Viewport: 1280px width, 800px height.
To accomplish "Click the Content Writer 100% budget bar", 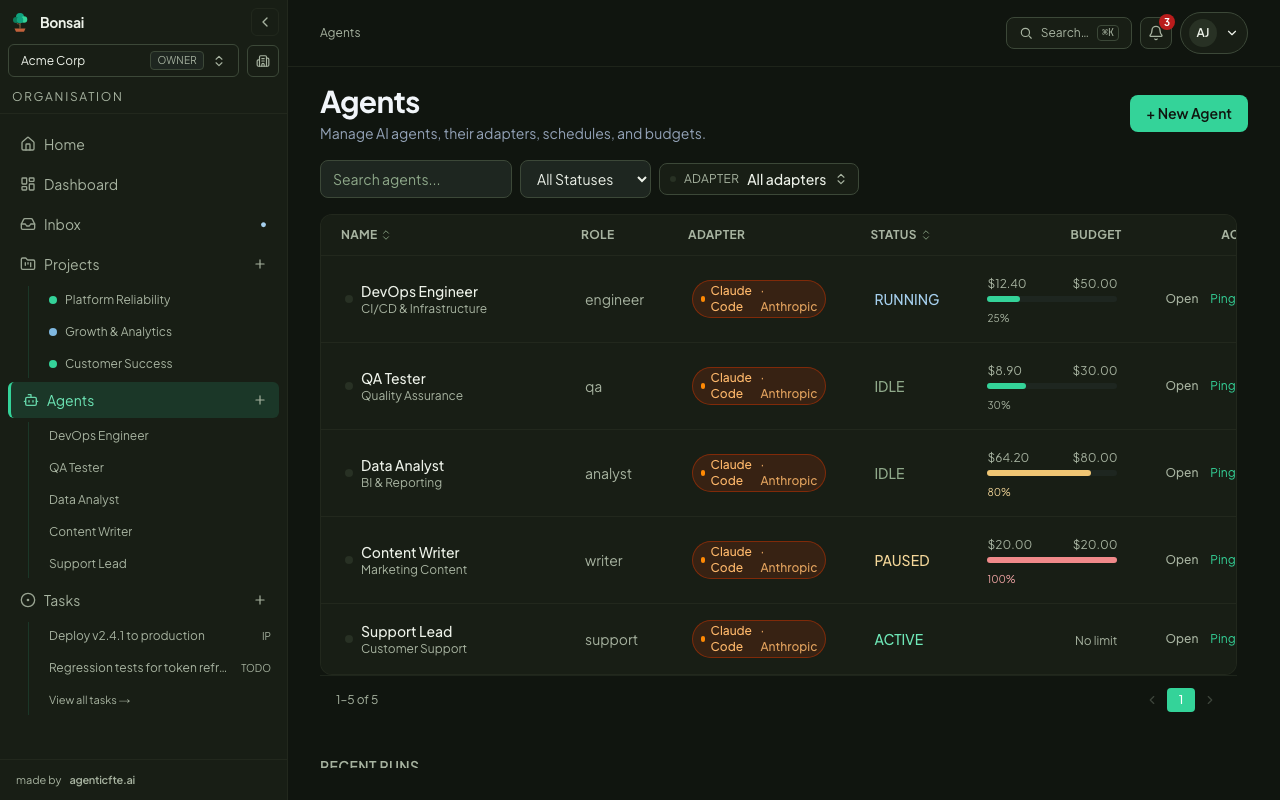I will click(x=1052, y=560).
